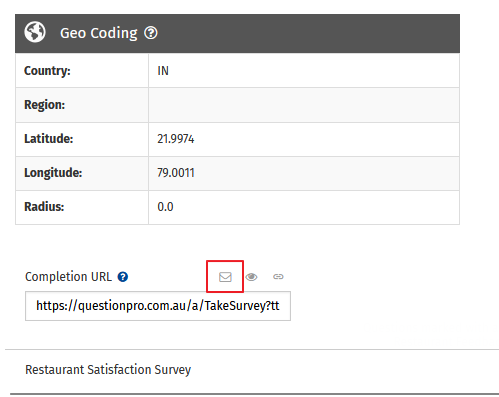Click the Region: label cell
The image size is (499, 397).
click(x=82, y=105)
